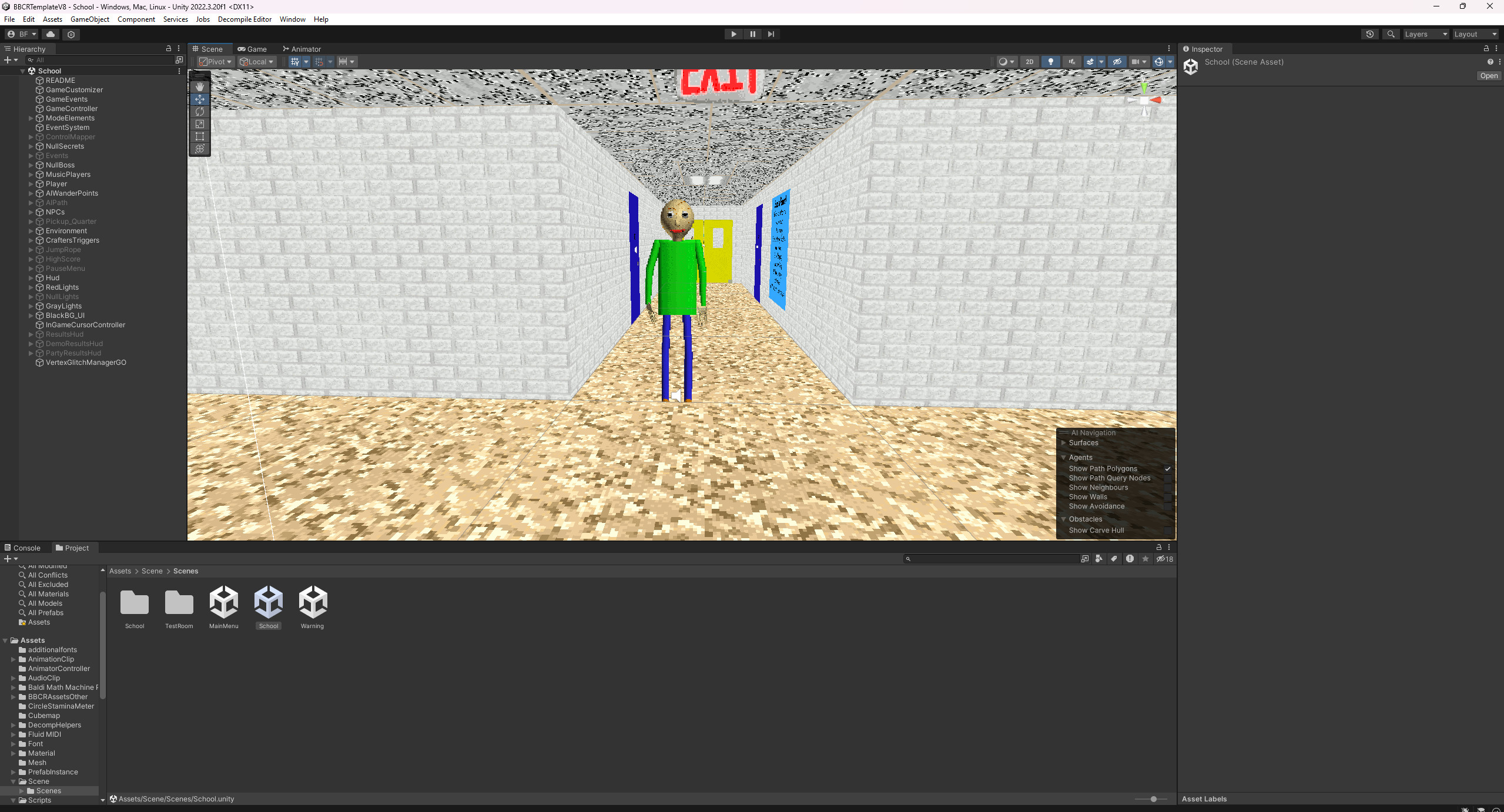This screenshot has height=812, width=1504.
Task: Adjust the project thumbnail size slider
Action: pos(1153,799)
